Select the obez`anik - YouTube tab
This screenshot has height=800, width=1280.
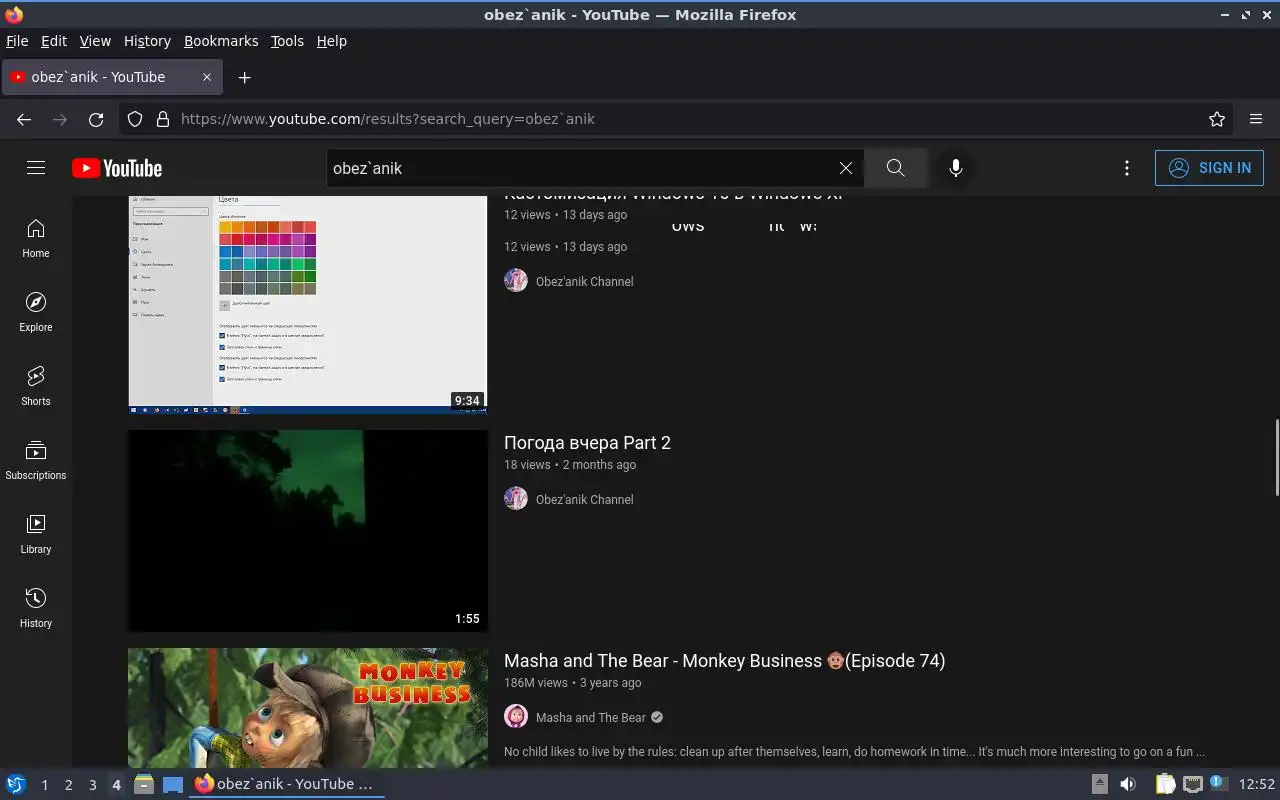[112, 77]
